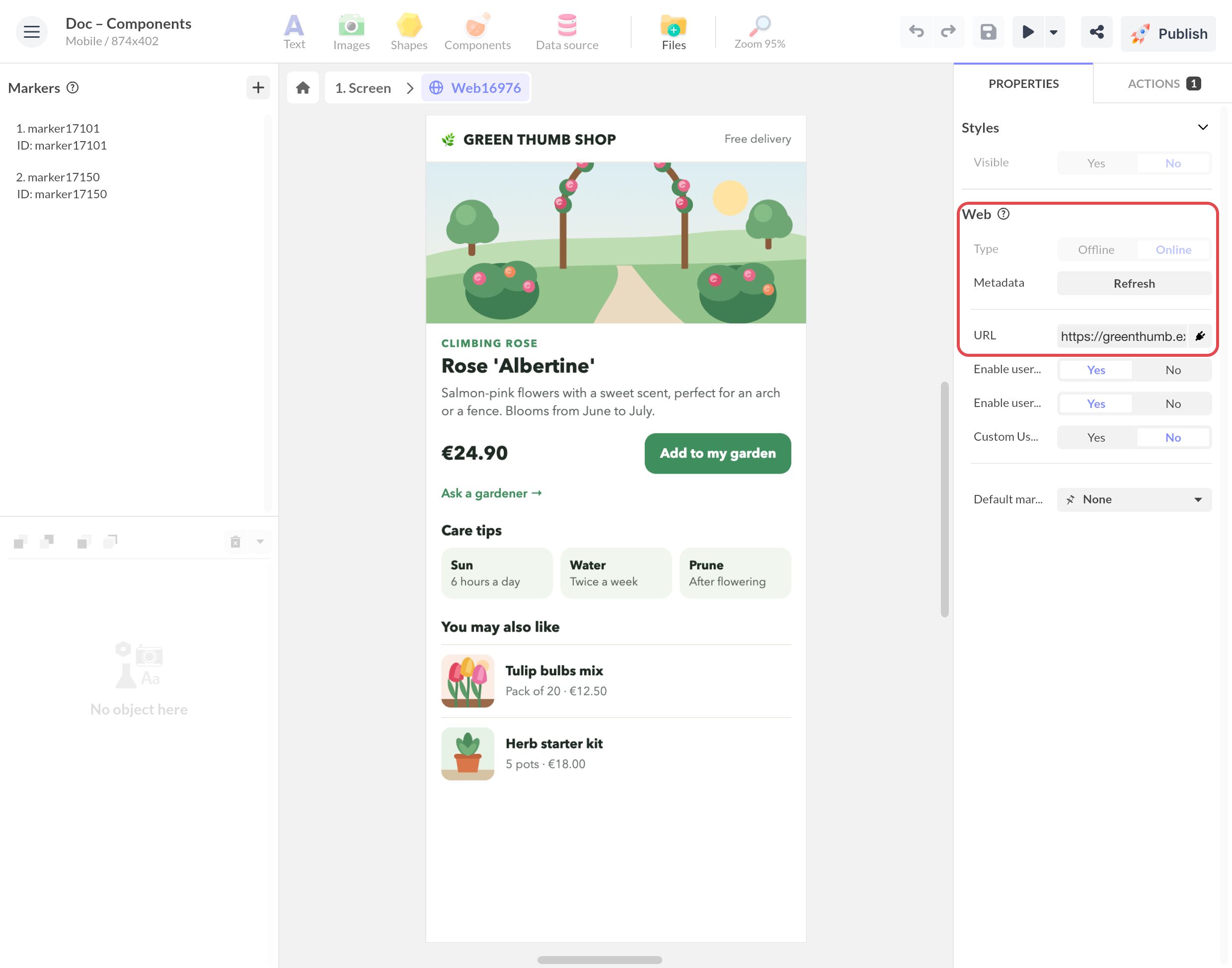Open the Components tool
The width and height of the screenshot is (1232, 968).
(x=477, y=32)
